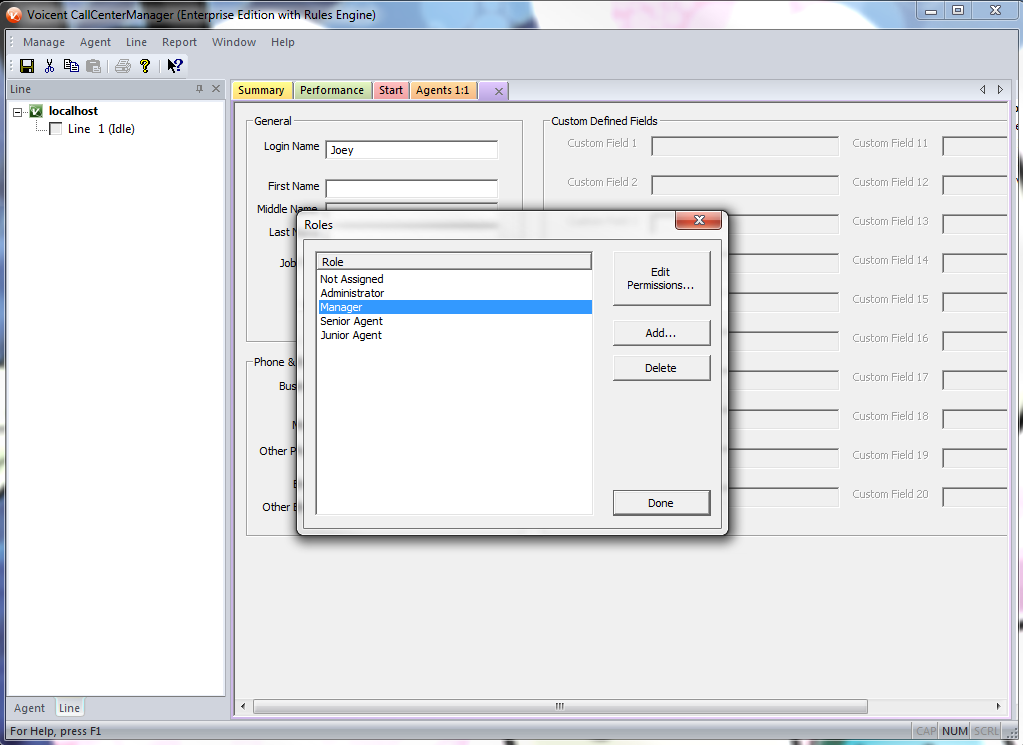Open About via yellow question mark icon
1023x745 pixels.
[145, 66]
